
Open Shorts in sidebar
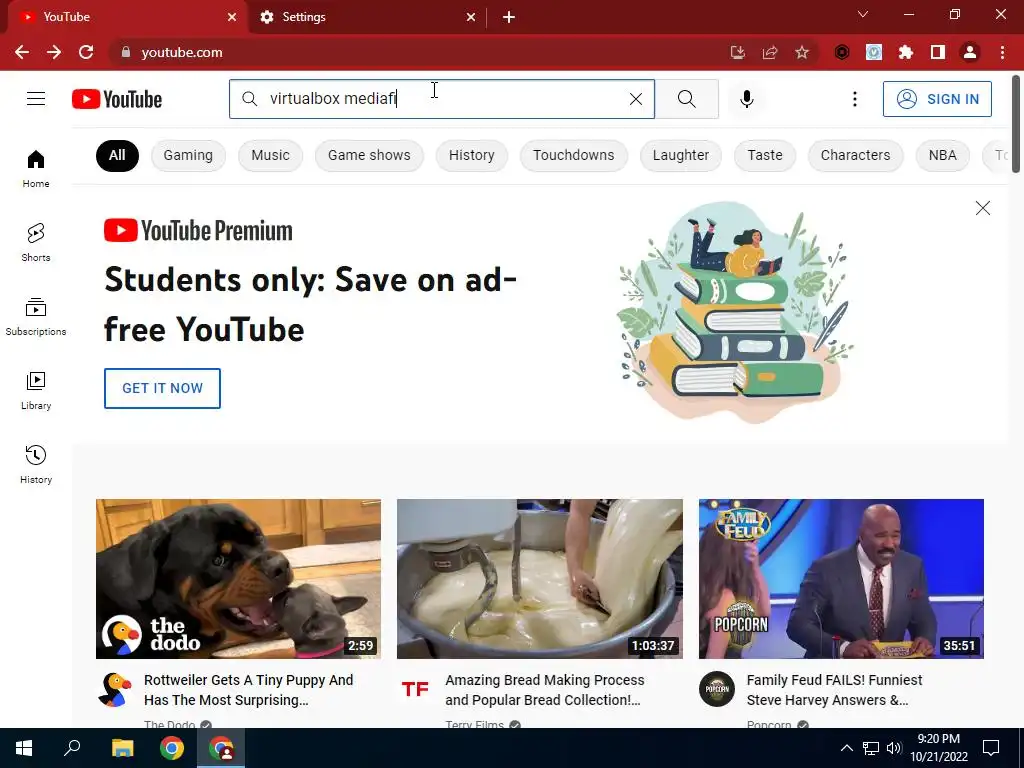[36, 242]
